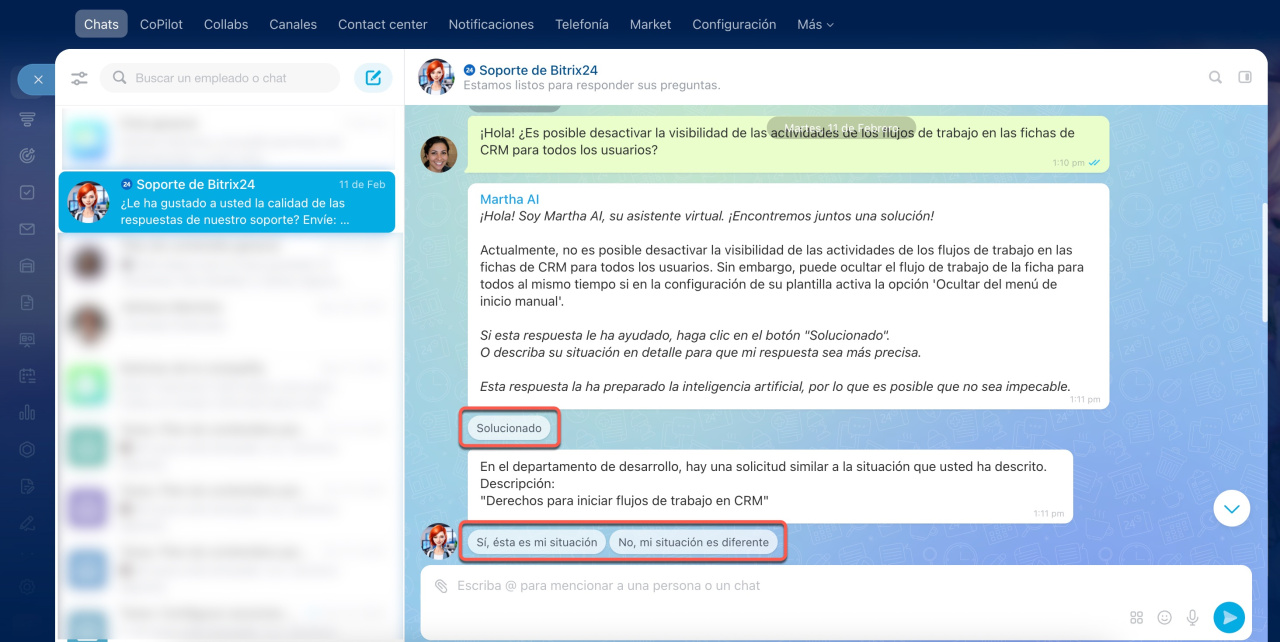Go to the Canales tab

[x=293, y=24]
